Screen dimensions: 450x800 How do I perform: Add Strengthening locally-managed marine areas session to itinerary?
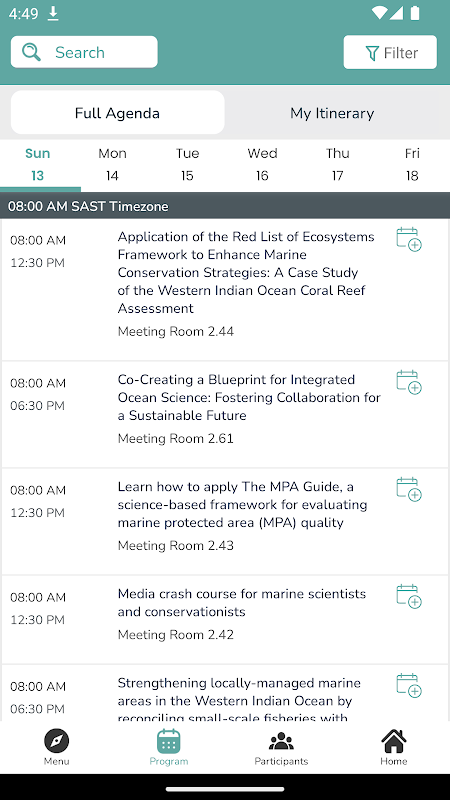[409, 686]
